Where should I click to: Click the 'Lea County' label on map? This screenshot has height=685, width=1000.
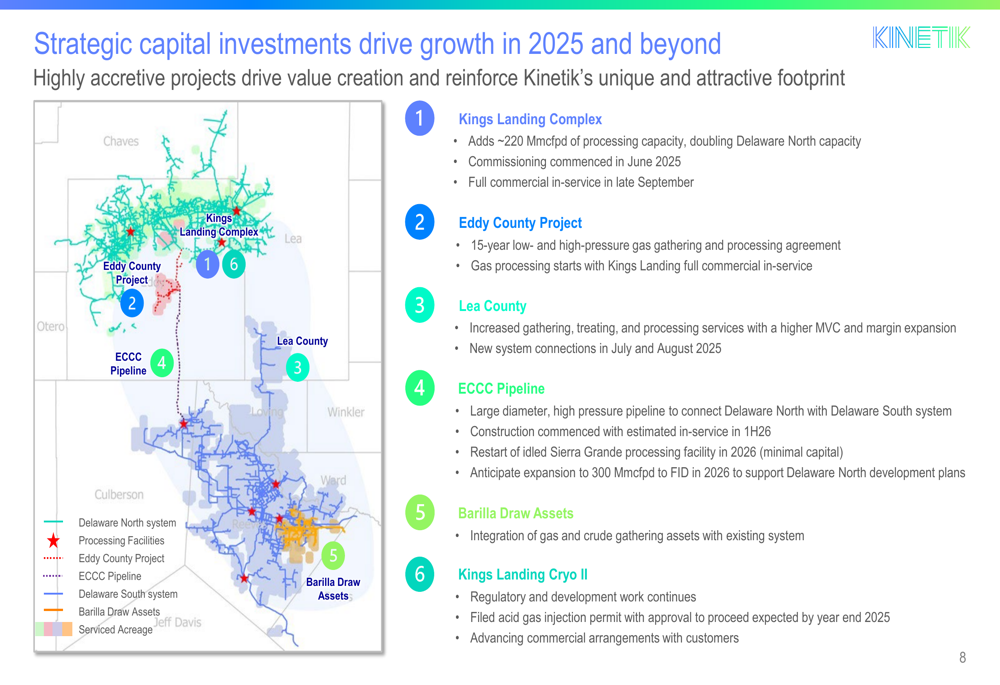click(302, 341)
